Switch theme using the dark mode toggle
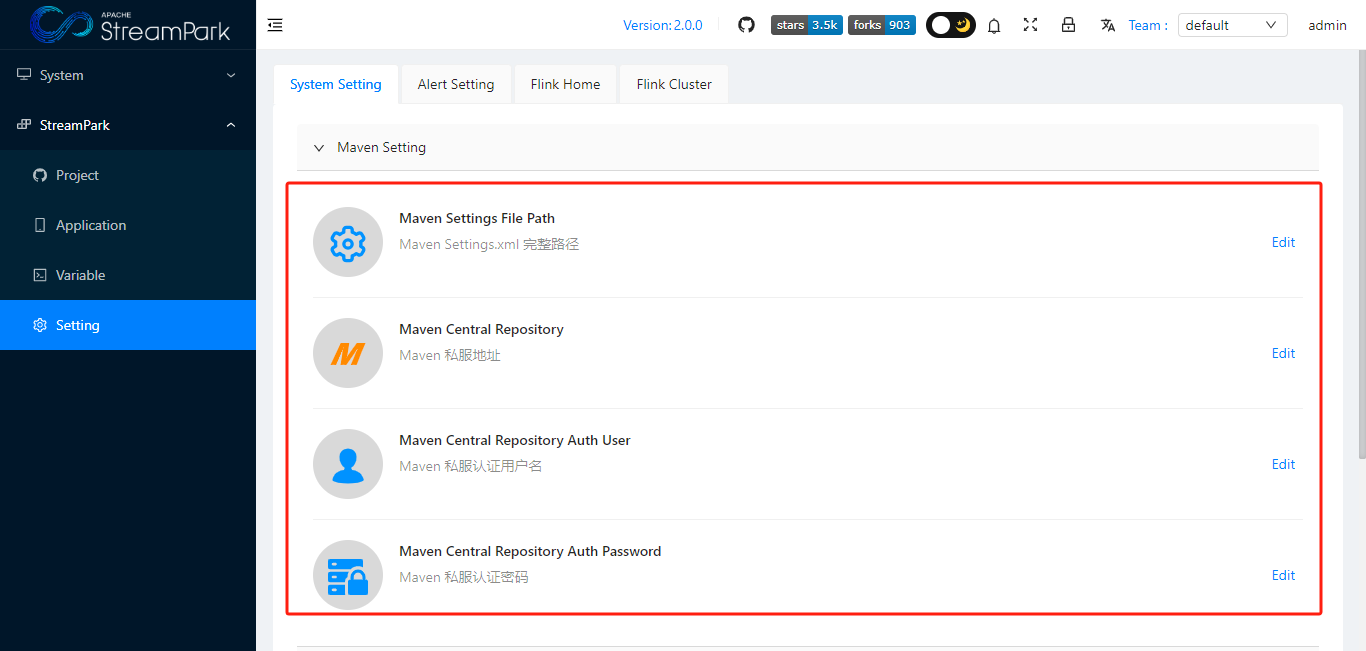 (x=950, y=25)
